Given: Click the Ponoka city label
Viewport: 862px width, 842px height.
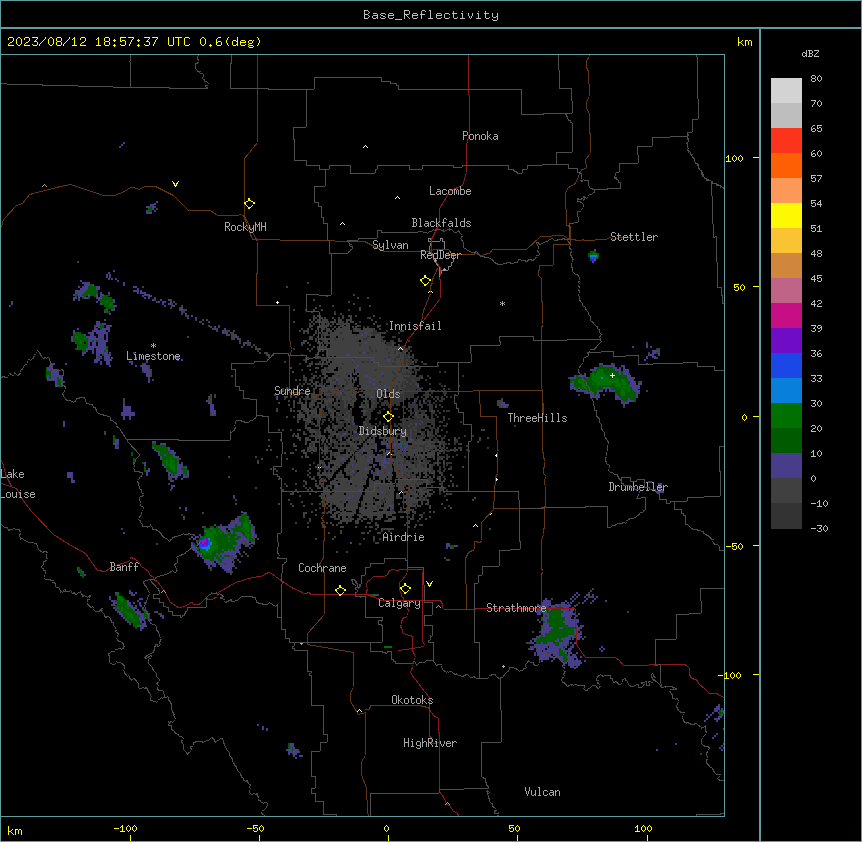Looking at the screenshot, I should pyautogui.click(x=480, y=136).
